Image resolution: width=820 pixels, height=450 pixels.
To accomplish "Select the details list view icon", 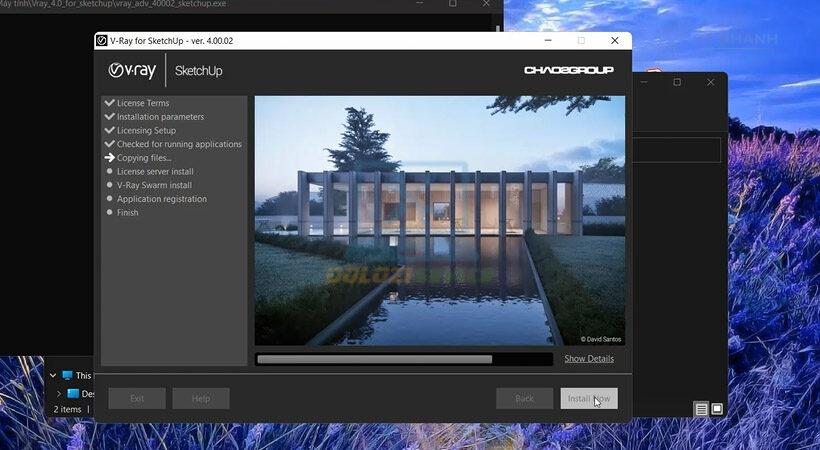I will (x=701, y=409).
